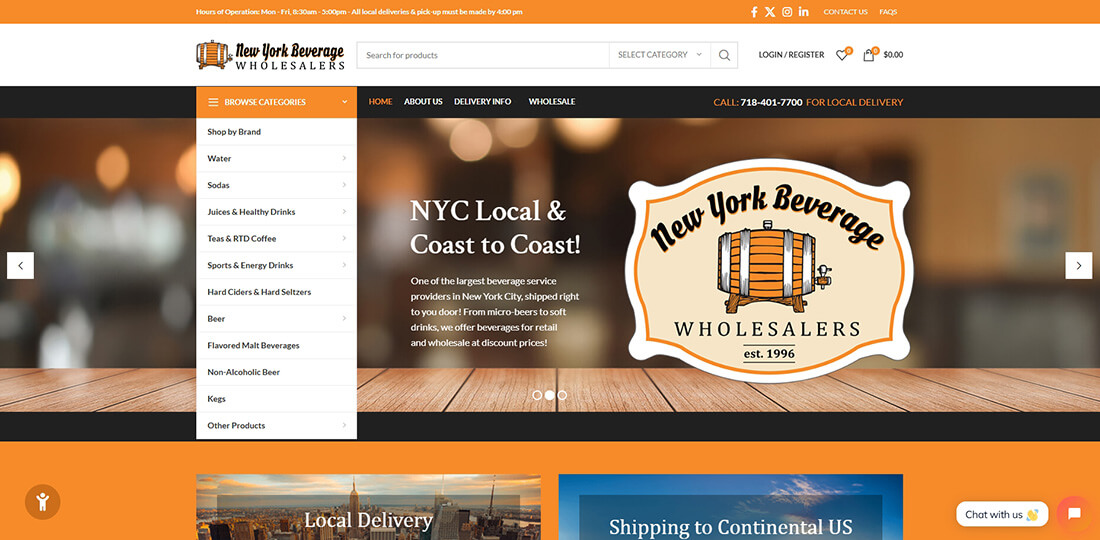This screenshot has width=1100, height=540.
Task: Click the Search for products field
Action: (x=483, y=55)
